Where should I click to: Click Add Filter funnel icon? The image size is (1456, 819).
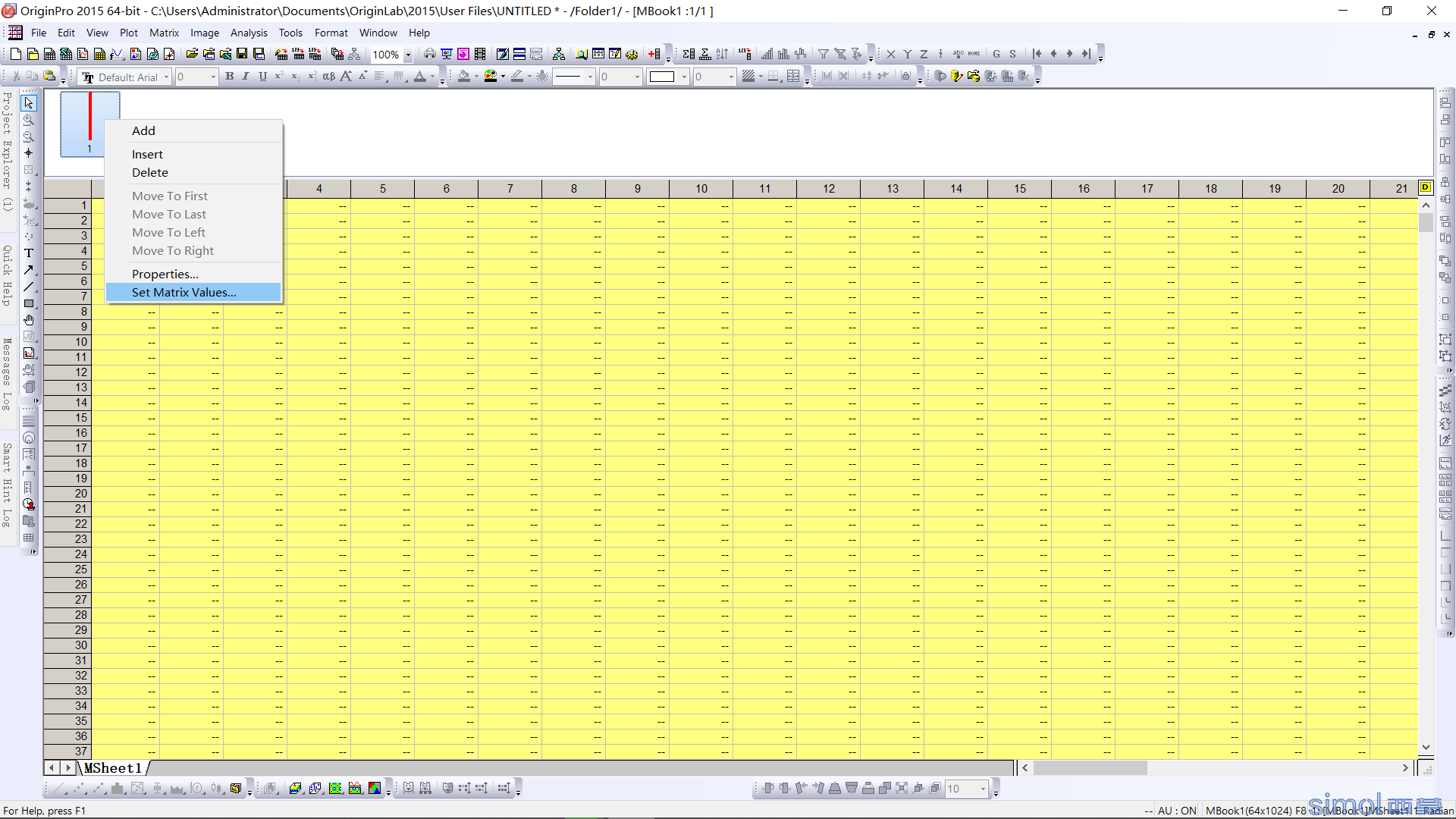click(824, 54)
